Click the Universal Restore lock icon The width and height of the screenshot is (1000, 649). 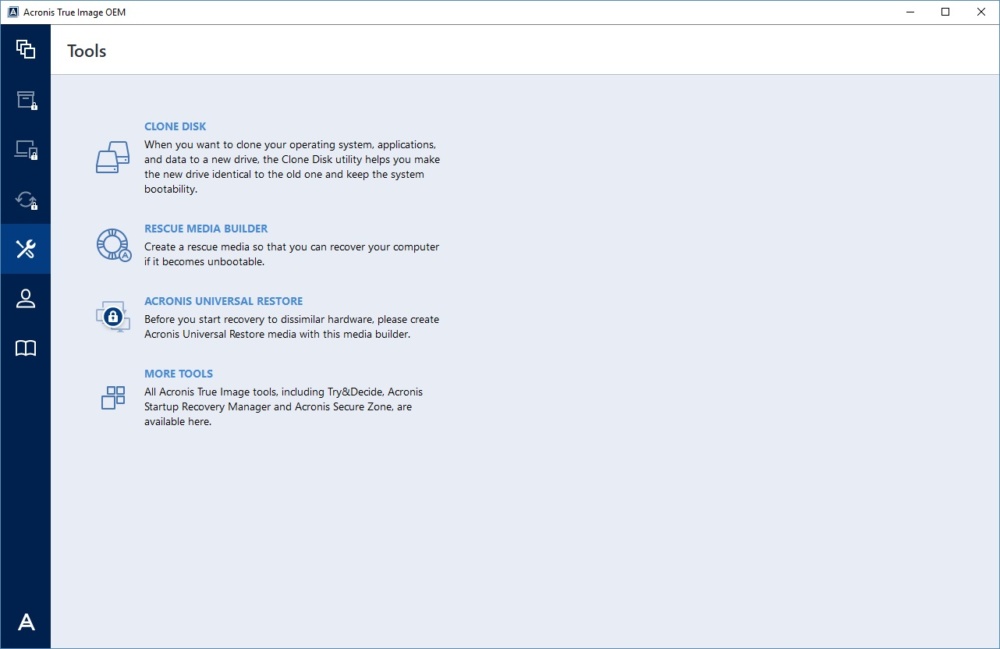(113, 317)
